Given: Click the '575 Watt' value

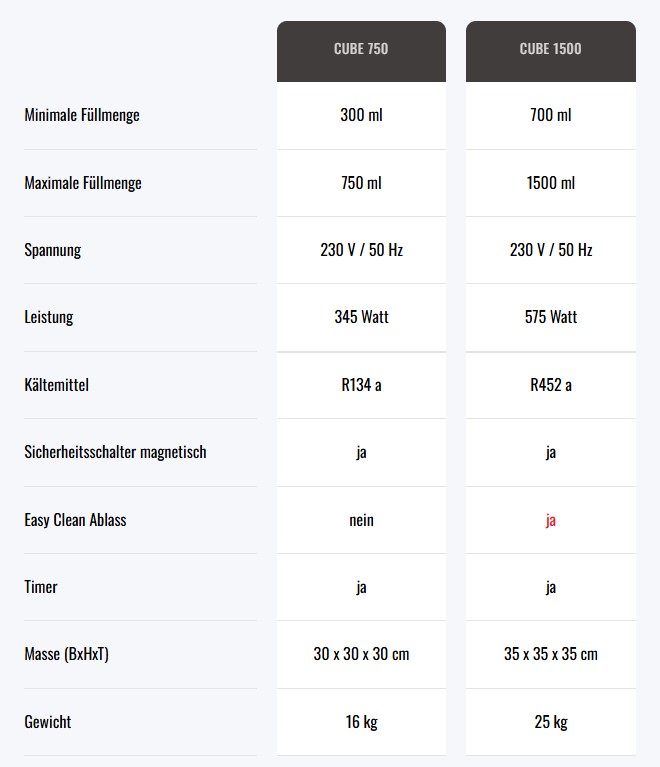Looking at the screenshot, I should 551,317.
